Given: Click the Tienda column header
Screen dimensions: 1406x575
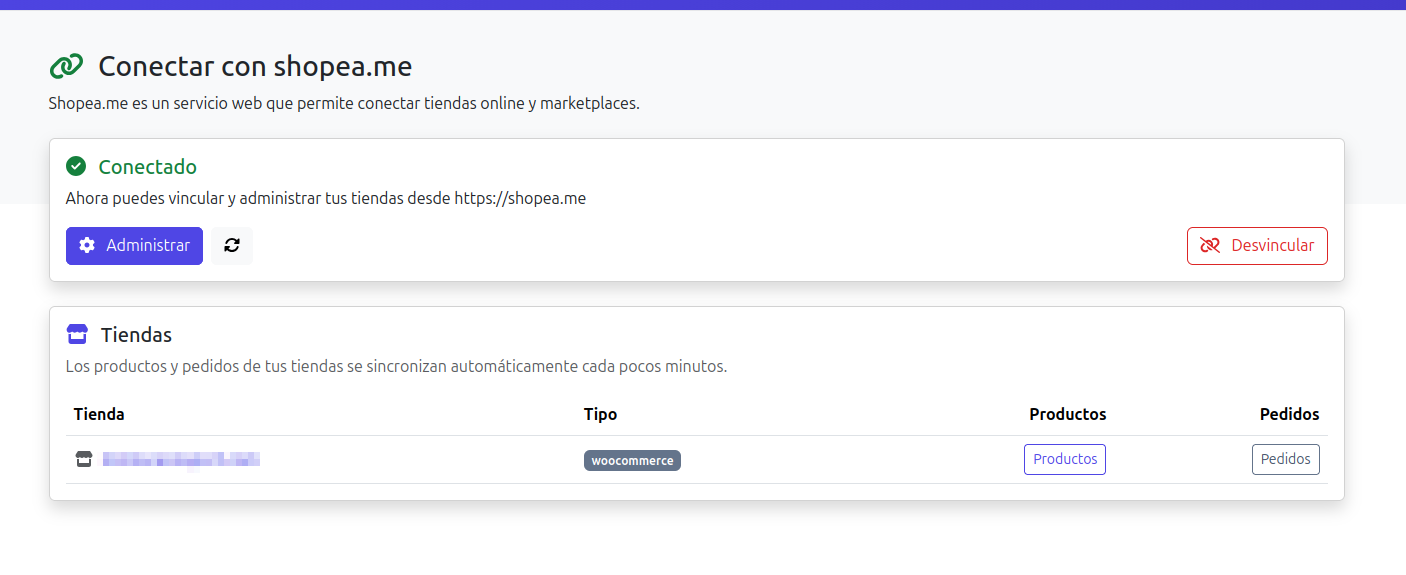Looking at the screenshot, I should [99, 414].
